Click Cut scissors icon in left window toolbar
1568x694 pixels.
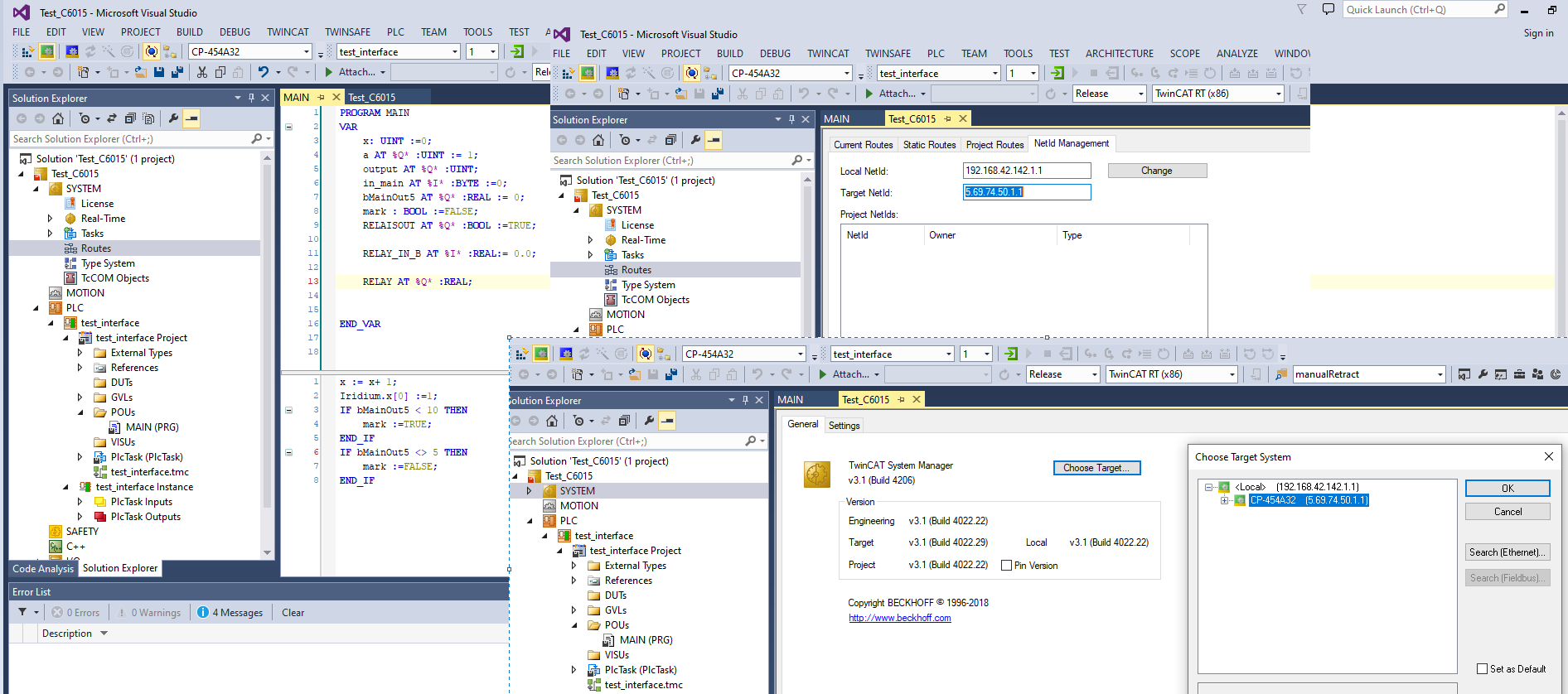pos(201,72)
